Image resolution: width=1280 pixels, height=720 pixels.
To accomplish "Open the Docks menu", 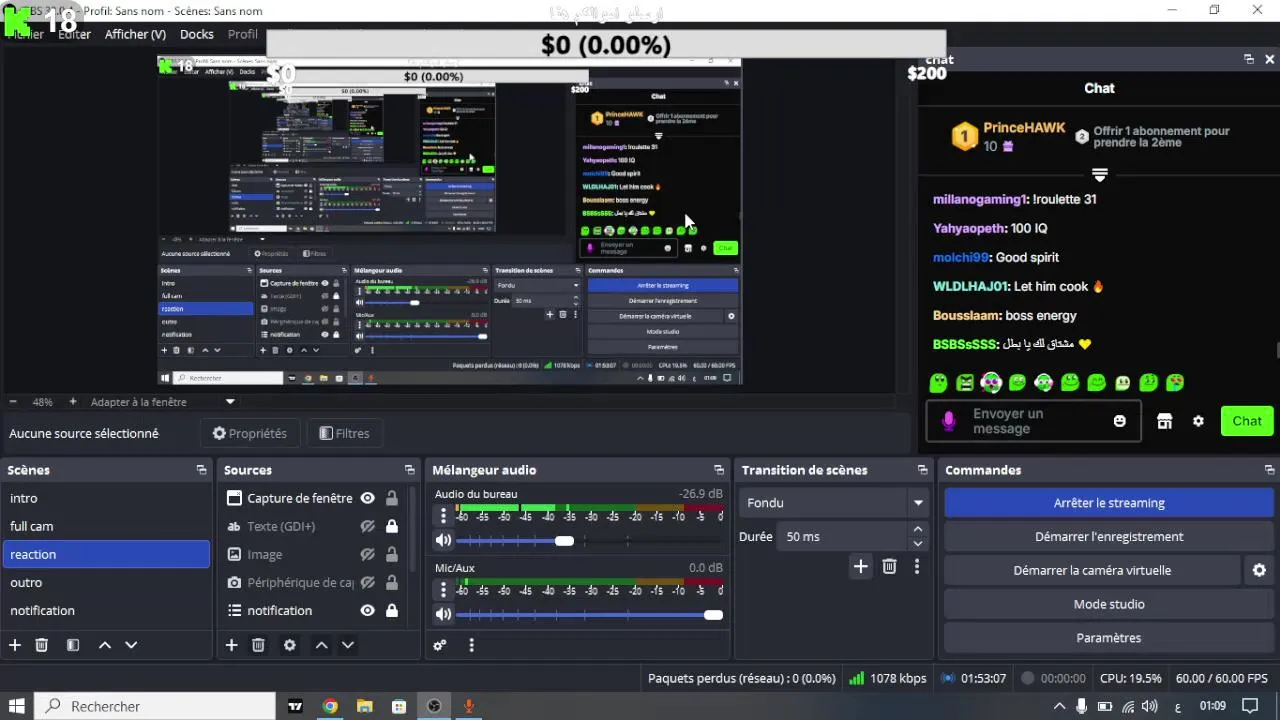I will tap(197, 34).
